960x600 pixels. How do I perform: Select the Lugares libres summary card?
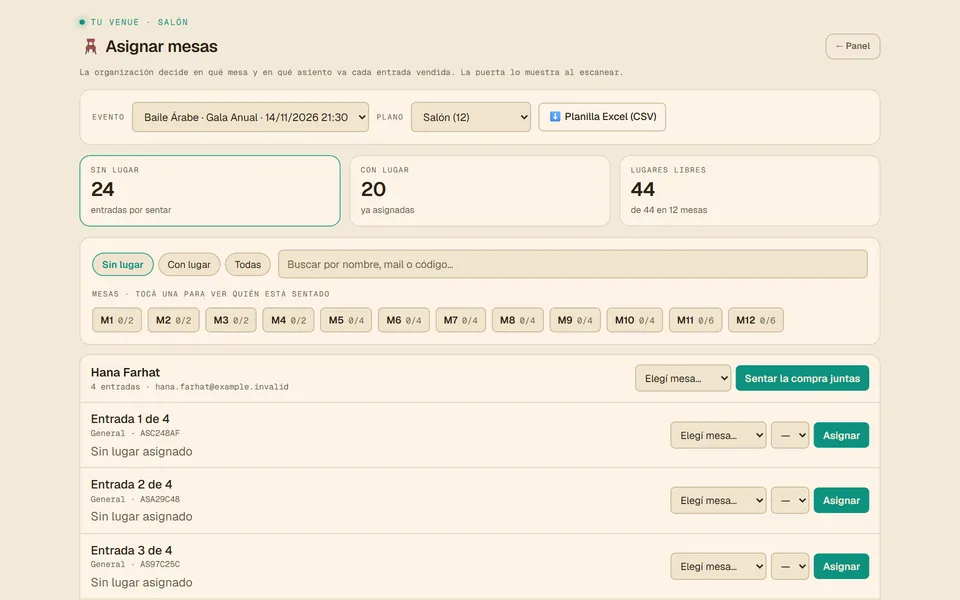(x=750, y=191)
